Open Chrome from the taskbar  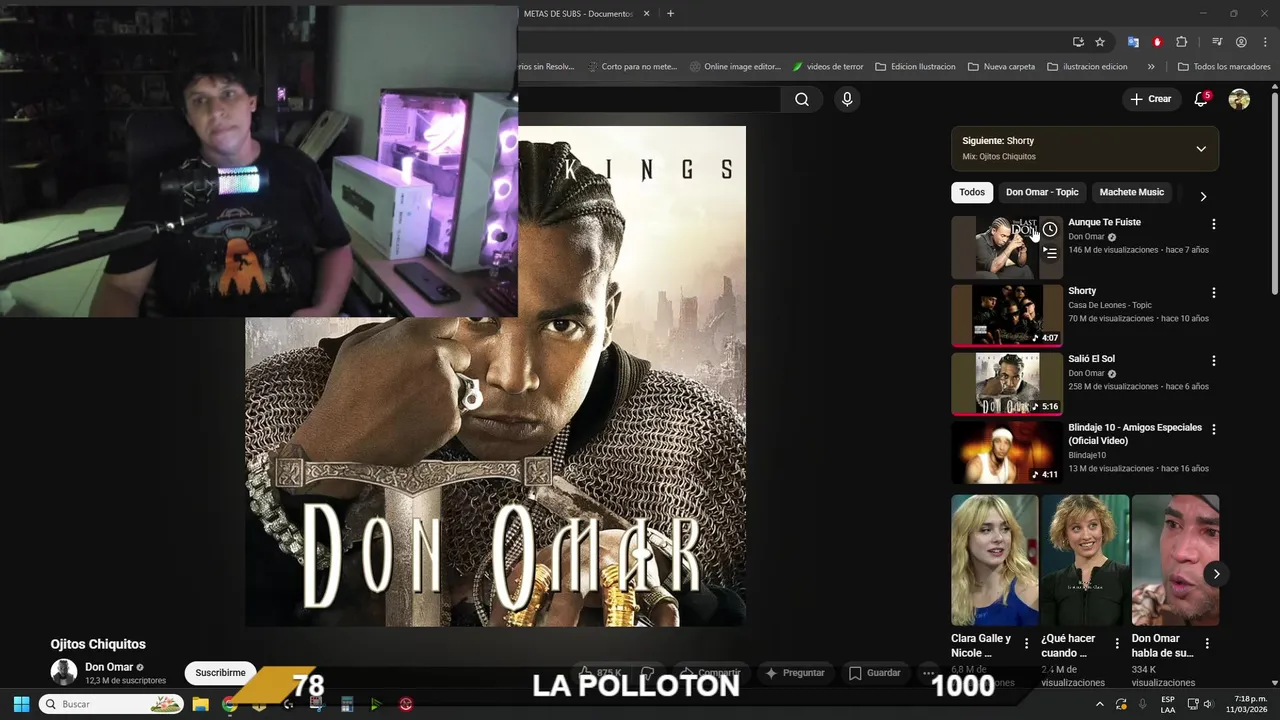point(230,704)
